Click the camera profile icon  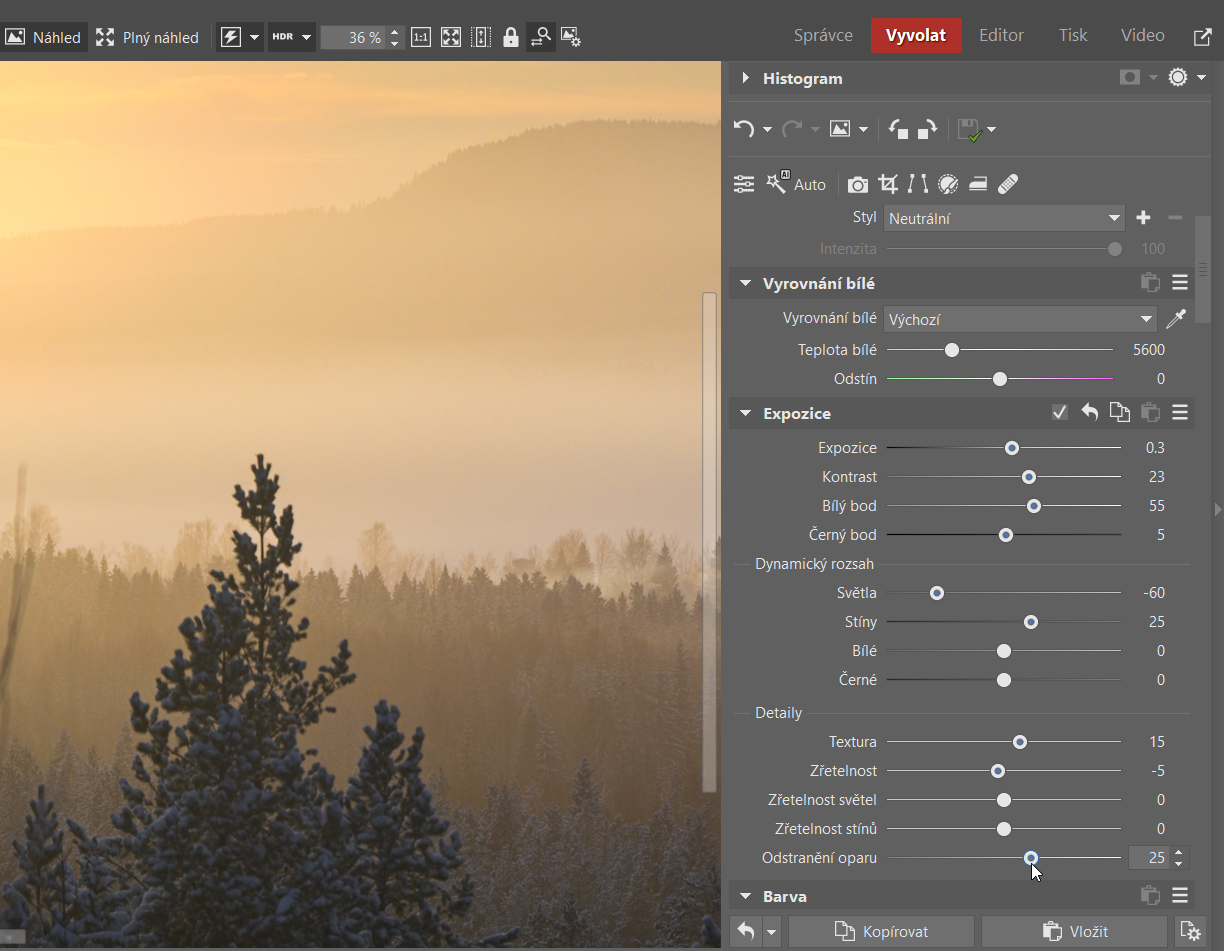coord(857,184)
